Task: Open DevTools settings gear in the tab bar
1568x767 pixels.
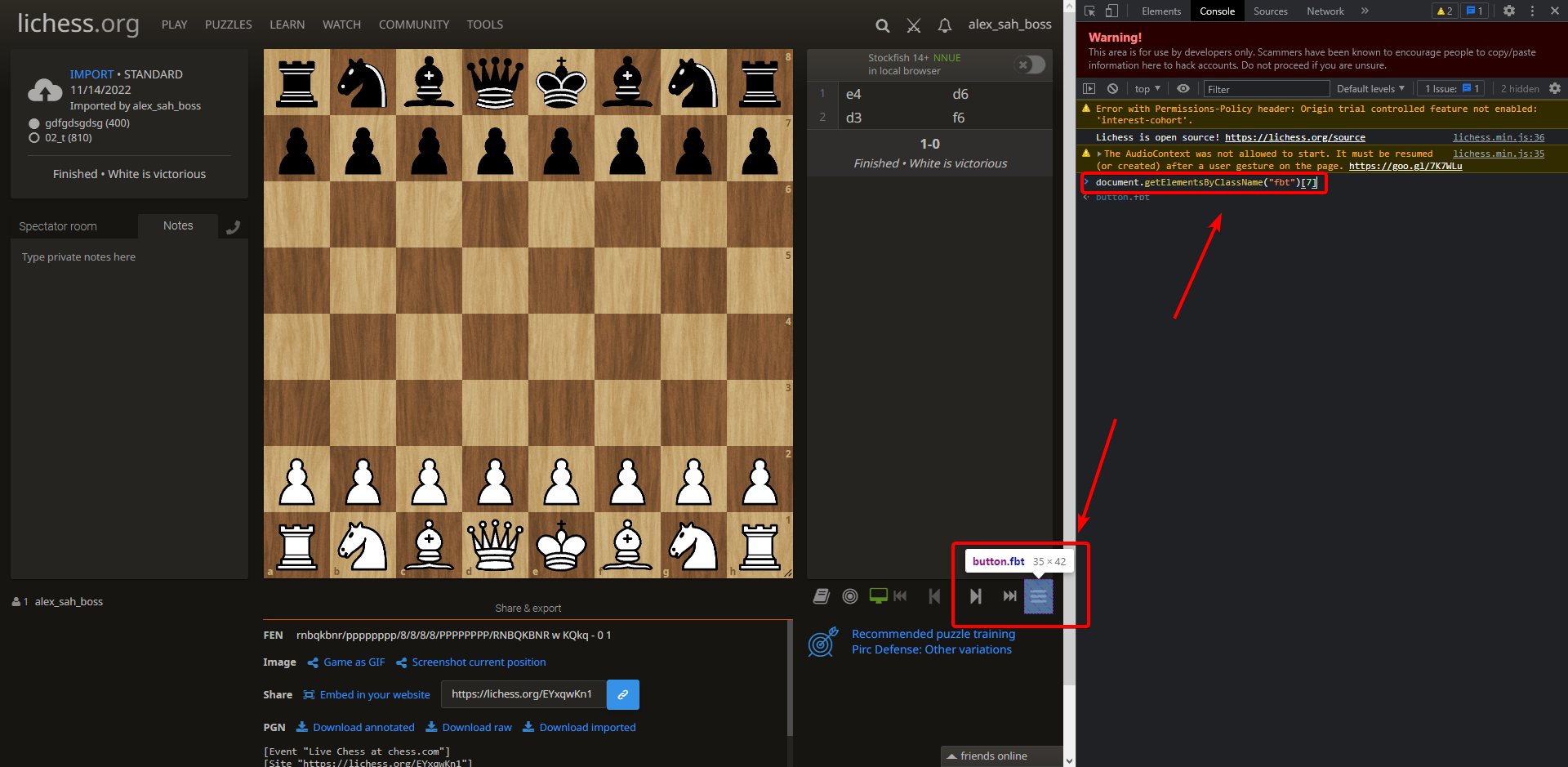Action: click(1509, 11)
